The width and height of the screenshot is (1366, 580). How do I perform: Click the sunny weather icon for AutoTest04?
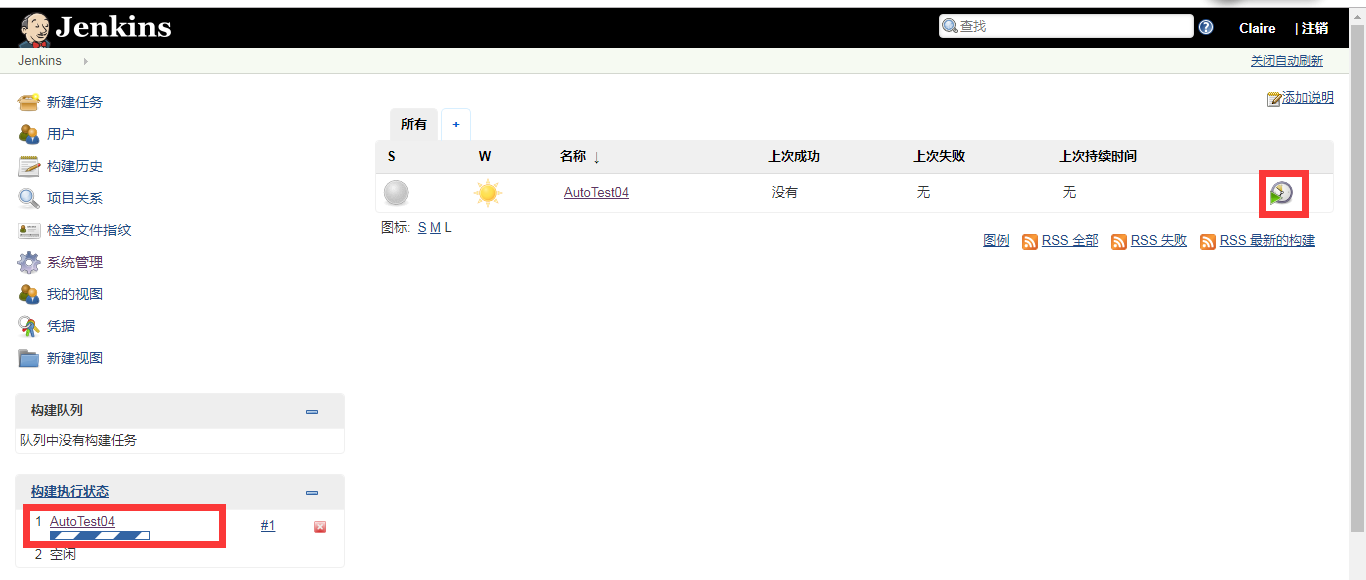click(488, 193)
